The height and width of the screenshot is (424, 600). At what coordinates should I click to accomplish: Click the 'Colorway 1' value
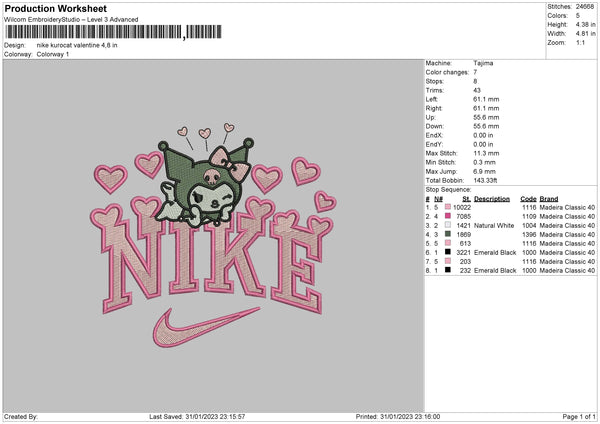[x=53, y=54]
